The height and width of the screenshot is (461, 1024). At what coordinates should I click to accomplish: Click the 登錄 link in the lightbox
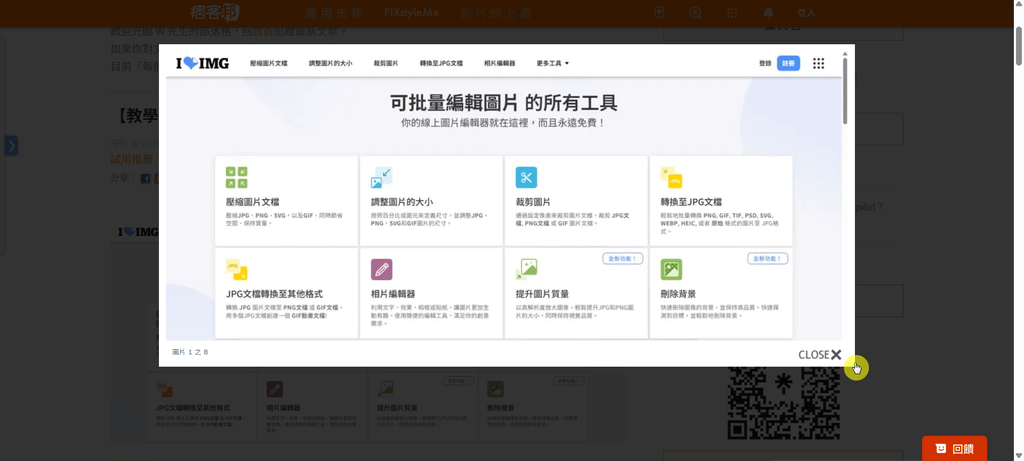pos(765,63)
